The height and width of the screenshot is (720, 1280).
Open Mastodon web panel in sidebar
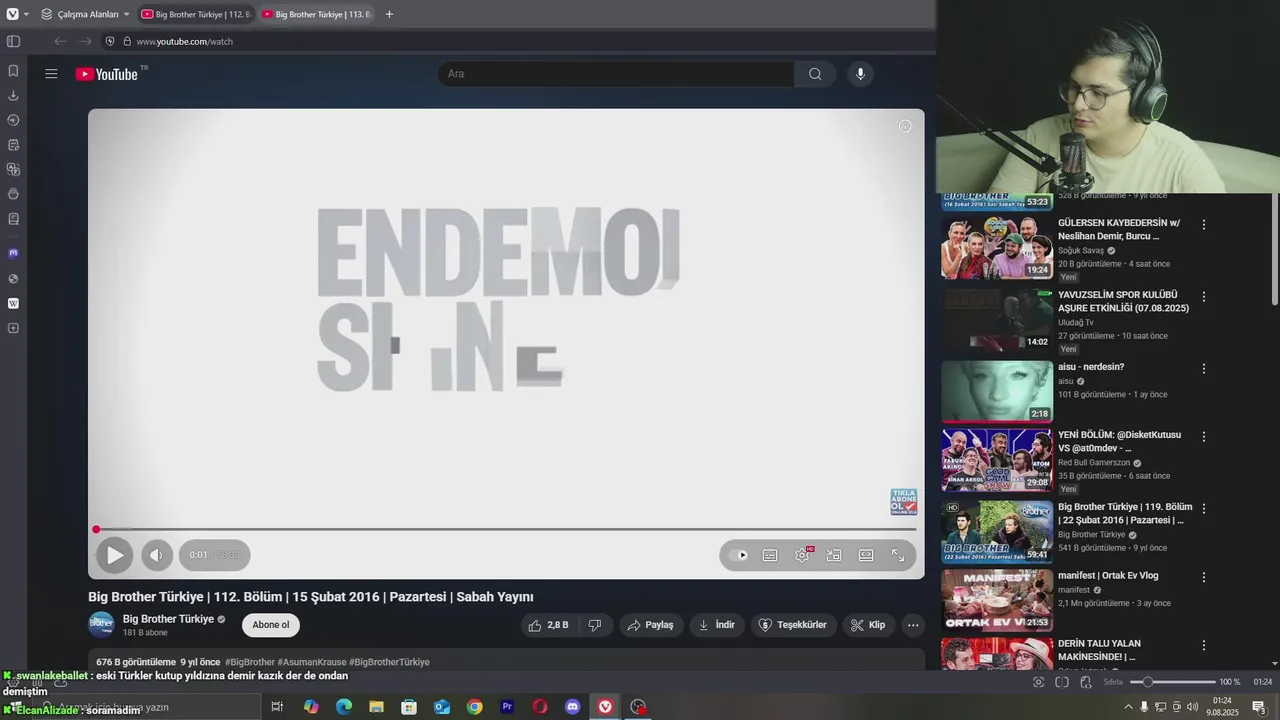coord(13,253)
